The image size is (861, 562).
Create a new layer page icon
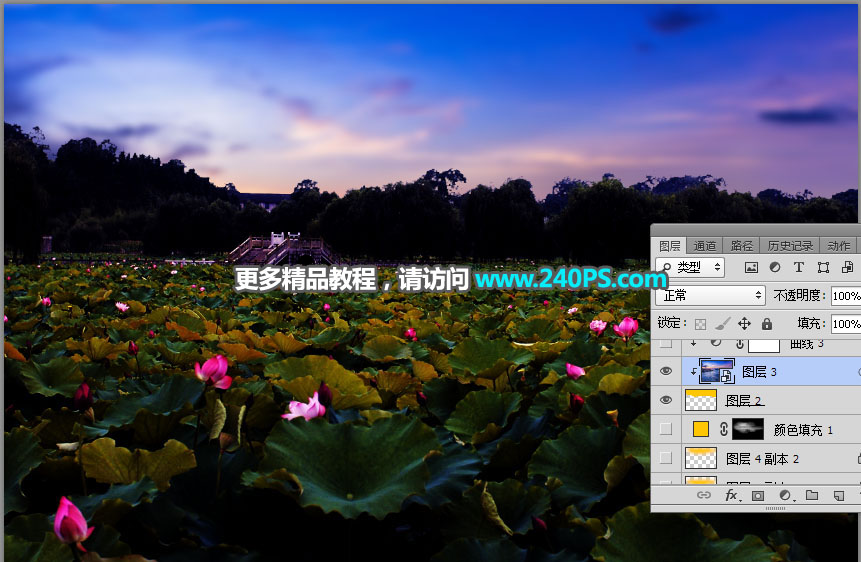838,496
